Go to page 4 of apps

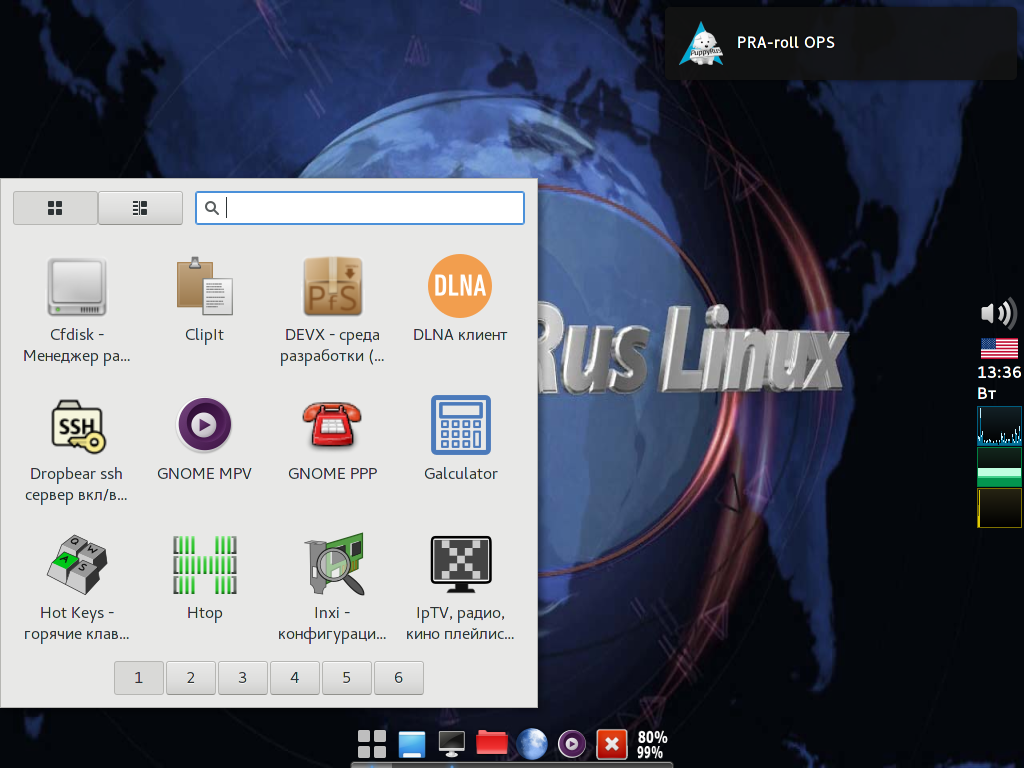pyautogui.click(x=295, y=678)
